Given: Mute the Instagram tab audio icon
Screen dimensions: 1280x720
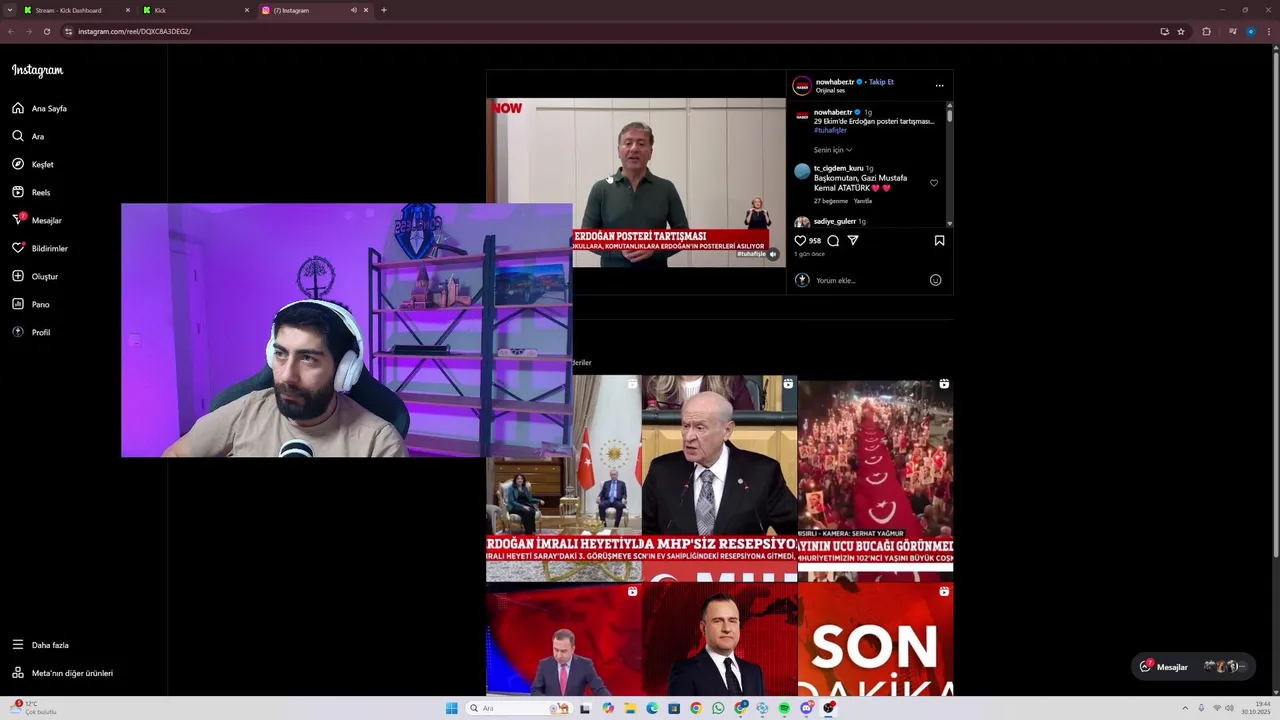Looking at the screenshot, I should [x=353, y=10].
